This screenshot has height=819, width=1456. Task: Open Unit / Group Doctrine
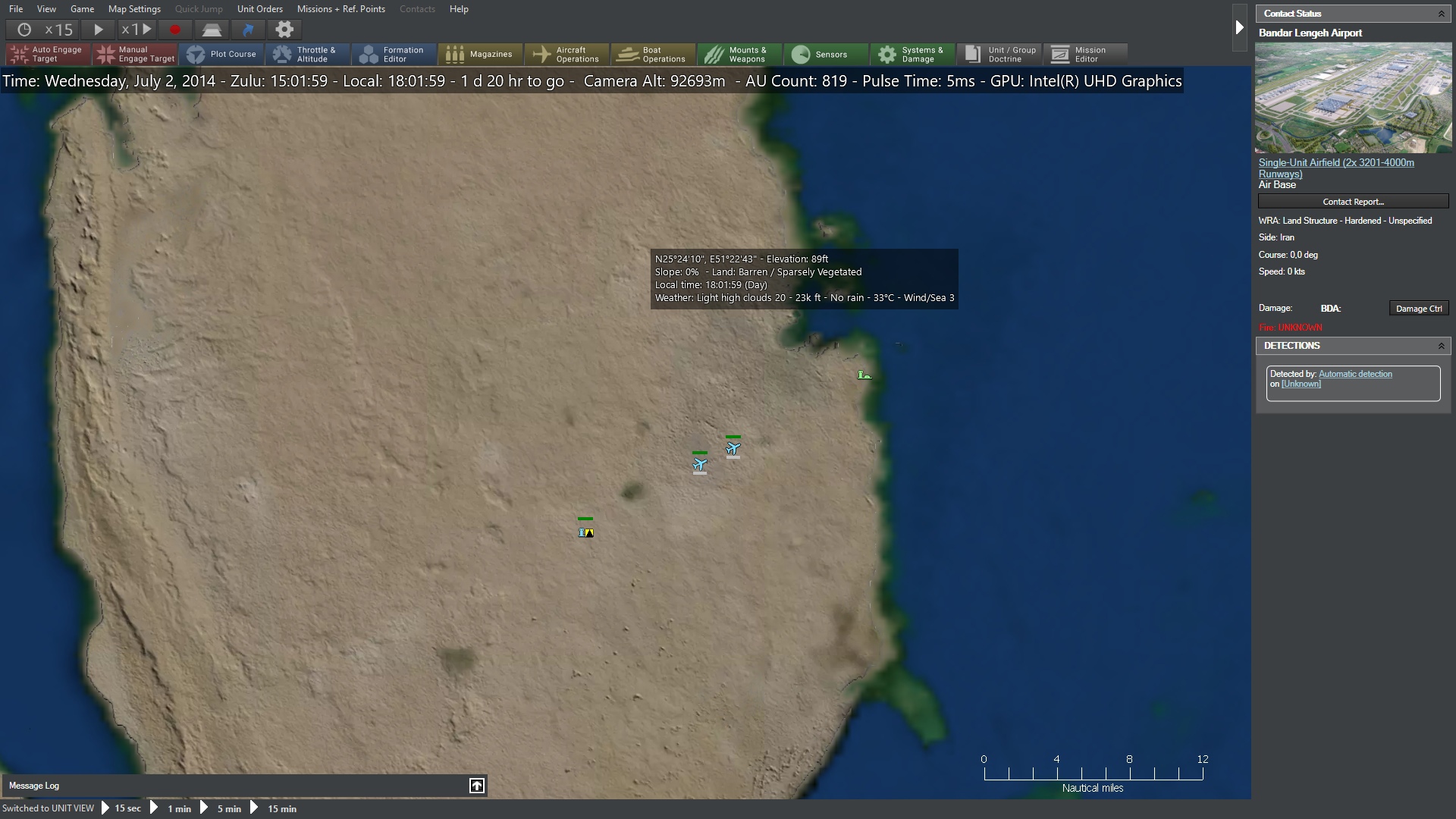999,55
